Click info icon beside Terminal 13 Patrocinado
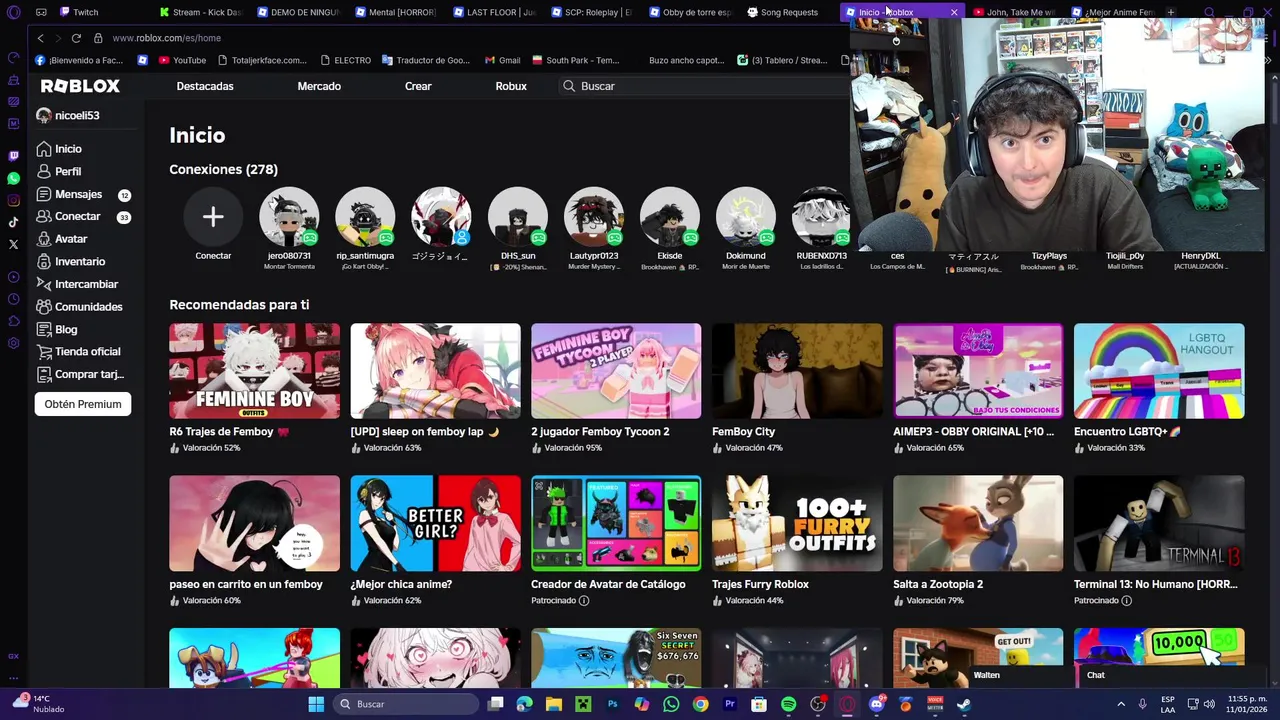1280x720 pixels. 1126,601
